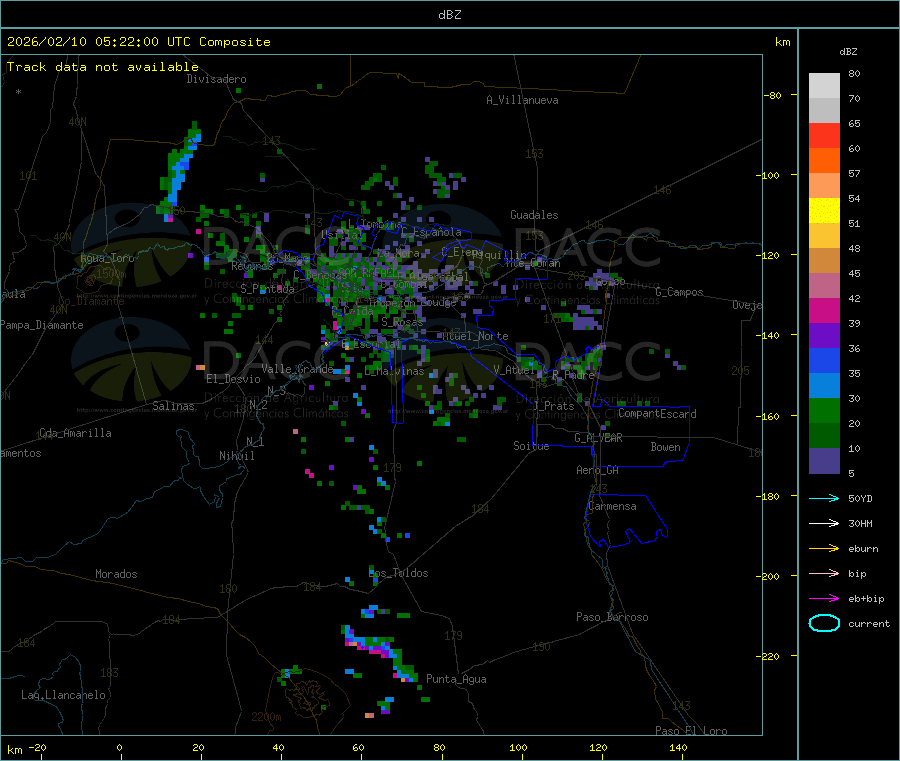Click the Nihuil map label
Image resolution: width=900 pixels, height=761 pixels.
coord(237,456)
